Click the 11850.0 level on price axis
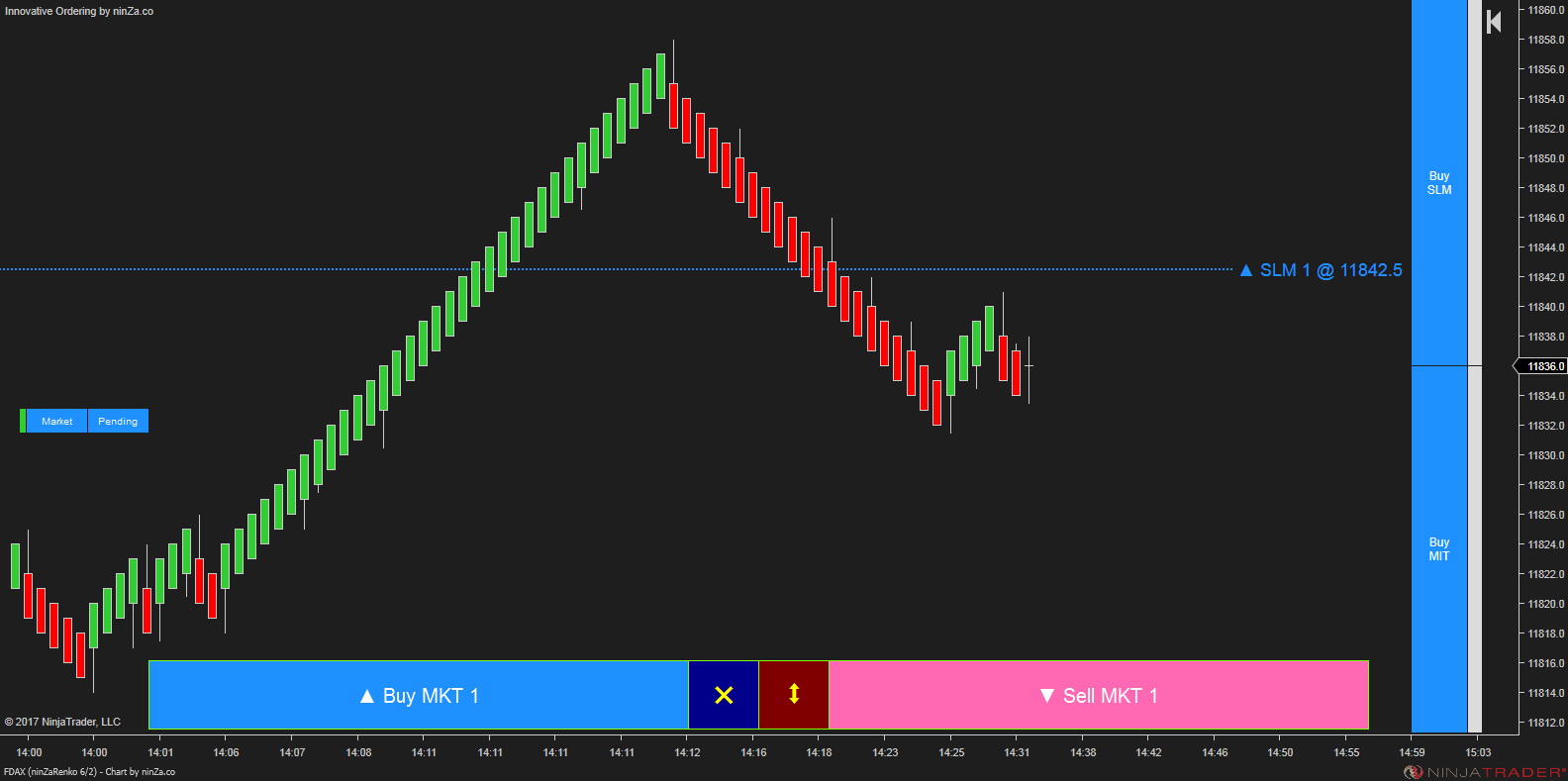This screenshot has width=1568, height=781. pos(1545,158)
